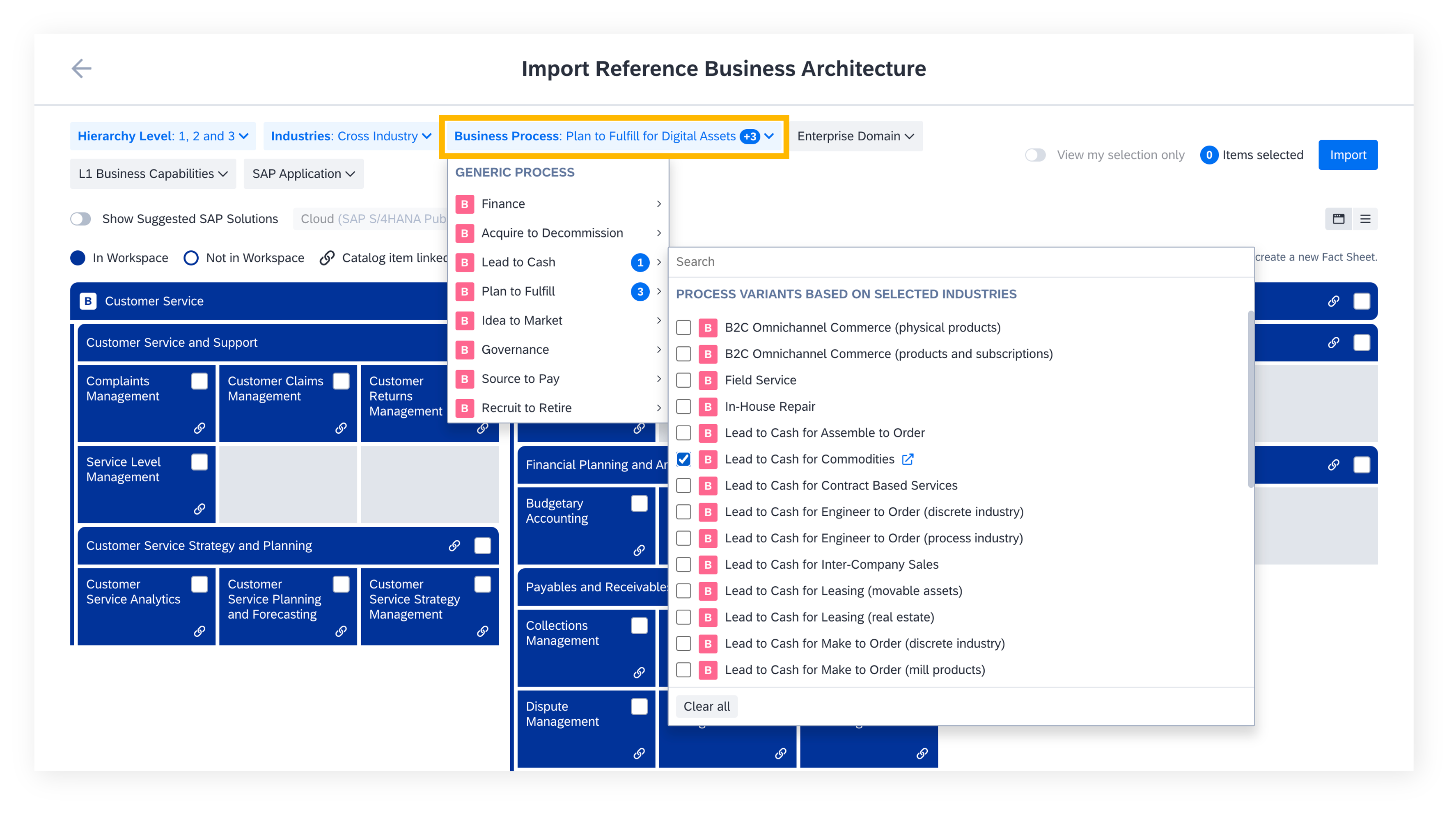Viewport: 1456px width, 814px height.
Task: Toggle Show Suggested SAP Solutions switch
Action: (x=80, y=219)
